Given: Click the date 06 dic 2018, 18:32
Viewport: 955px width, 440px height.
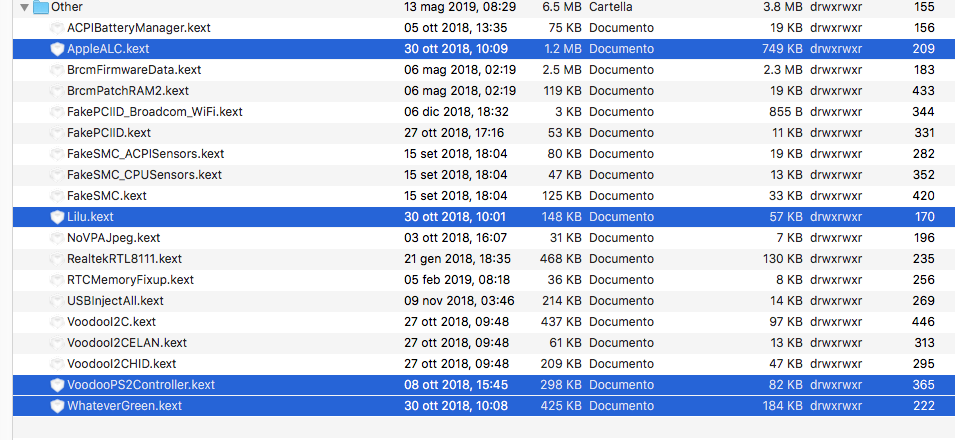Looking at the screenshot, I should [456, 112].
